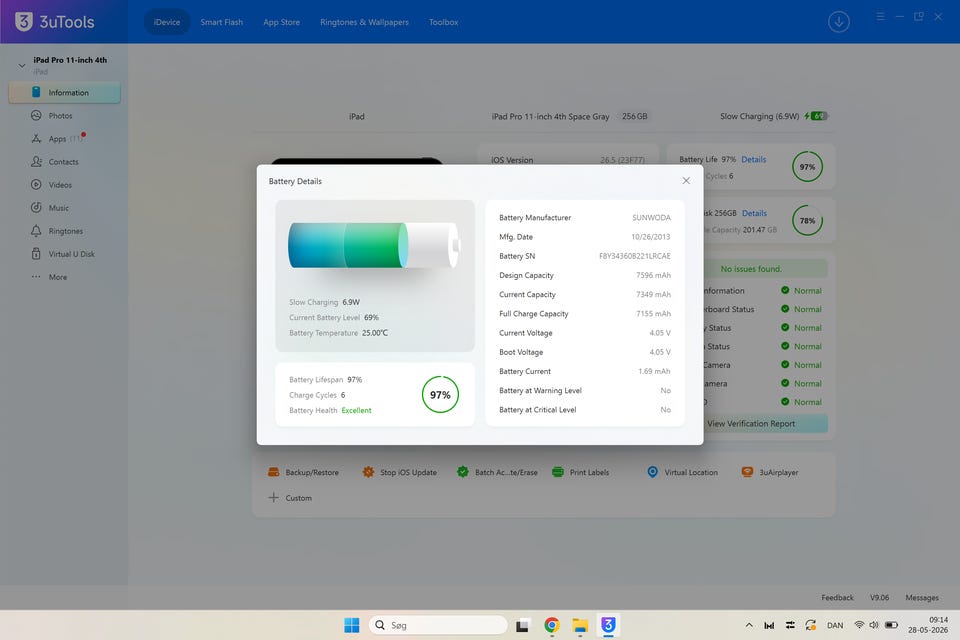Open the Messages link in status bar
This screenshot has height=640, width=960.
point(921,597)
